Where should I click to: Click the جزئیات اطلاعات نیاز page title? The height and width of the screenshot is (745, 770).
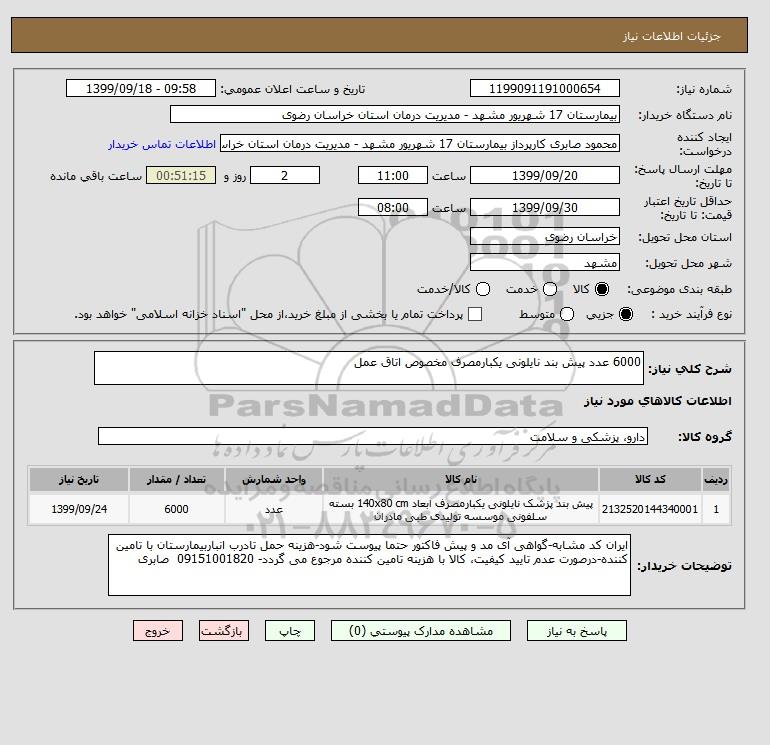671,36
